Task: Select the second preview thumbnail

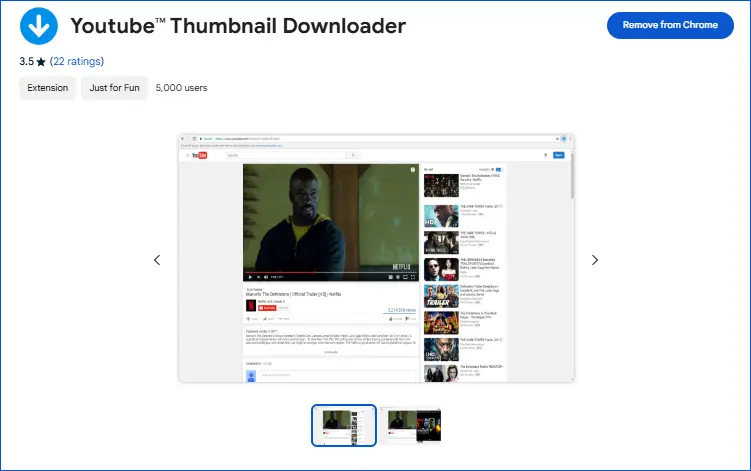Action: point(410,425)
